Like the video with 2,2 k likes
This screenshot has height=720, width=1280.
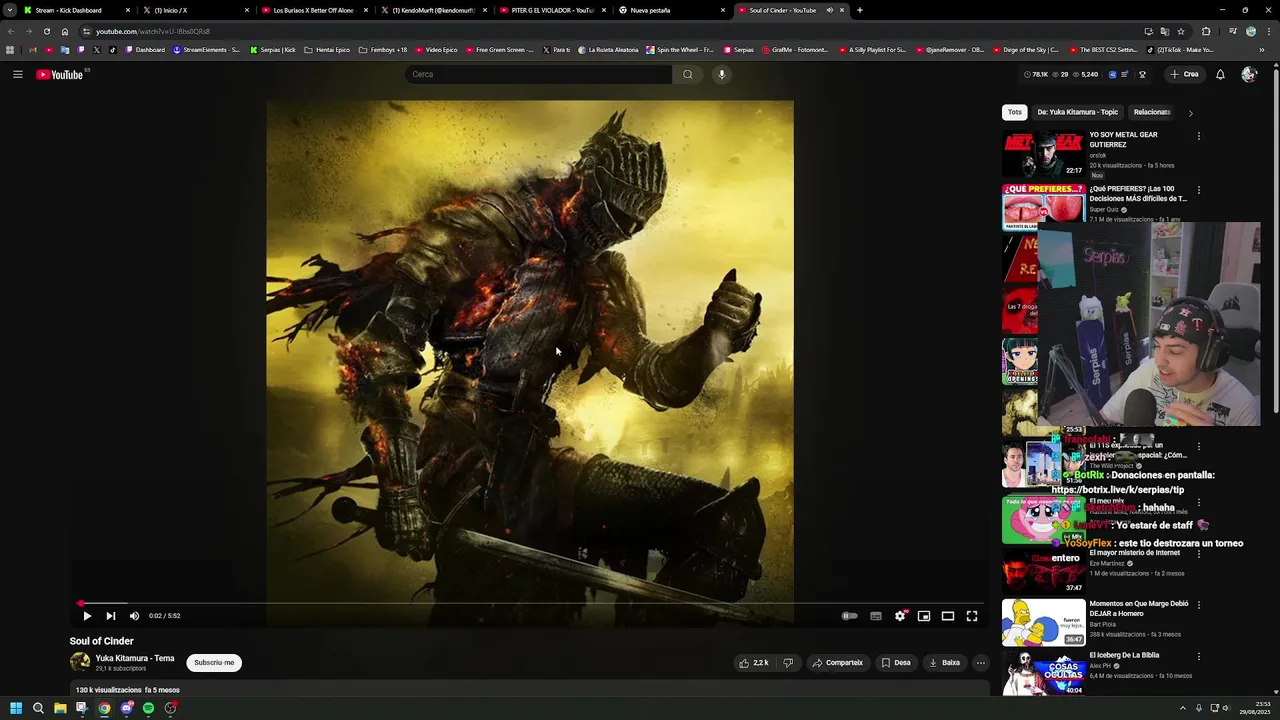point(753,662)
